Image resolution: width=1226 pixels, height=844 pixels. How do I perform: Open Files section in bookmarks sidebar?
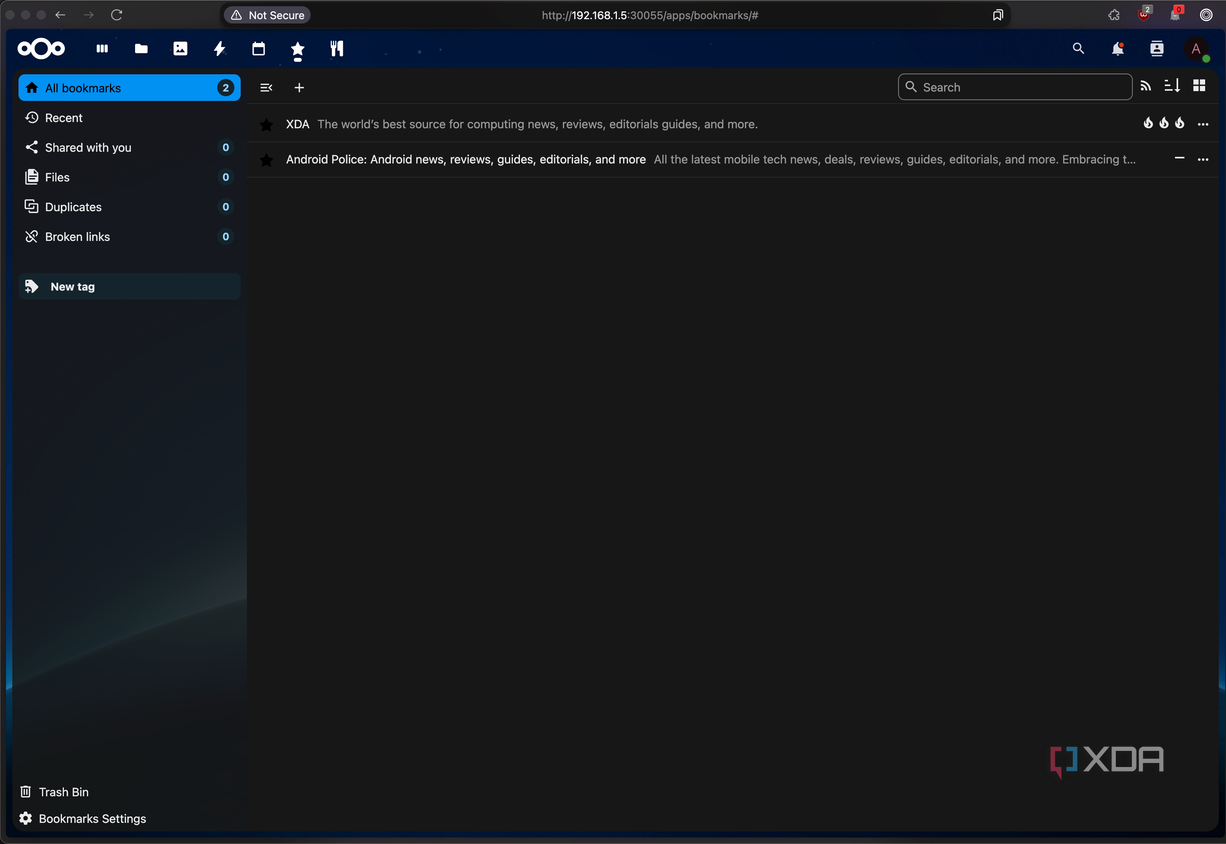coord(129,177)
